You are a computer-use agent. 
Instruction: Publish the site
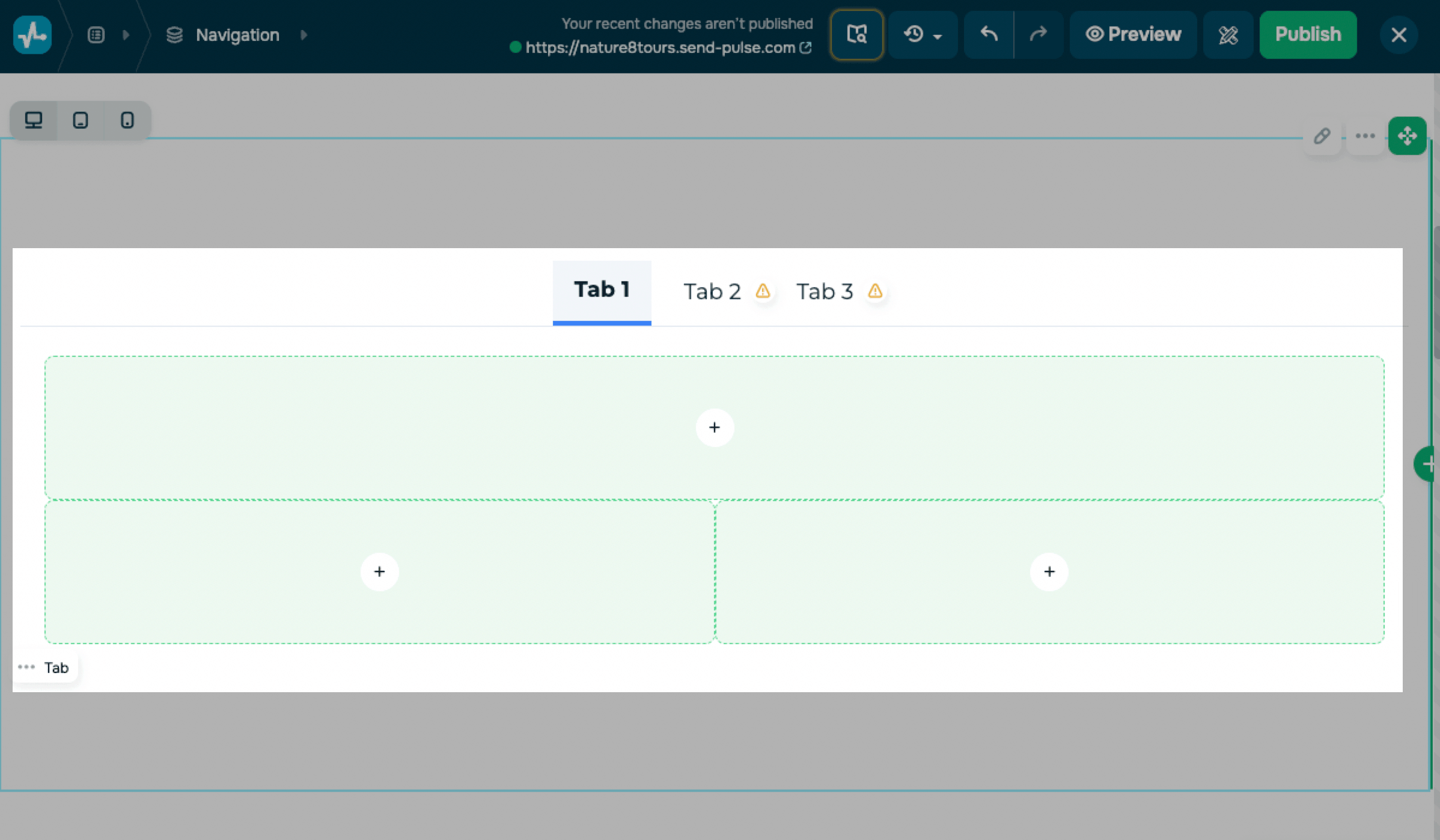coord(1308,34)
